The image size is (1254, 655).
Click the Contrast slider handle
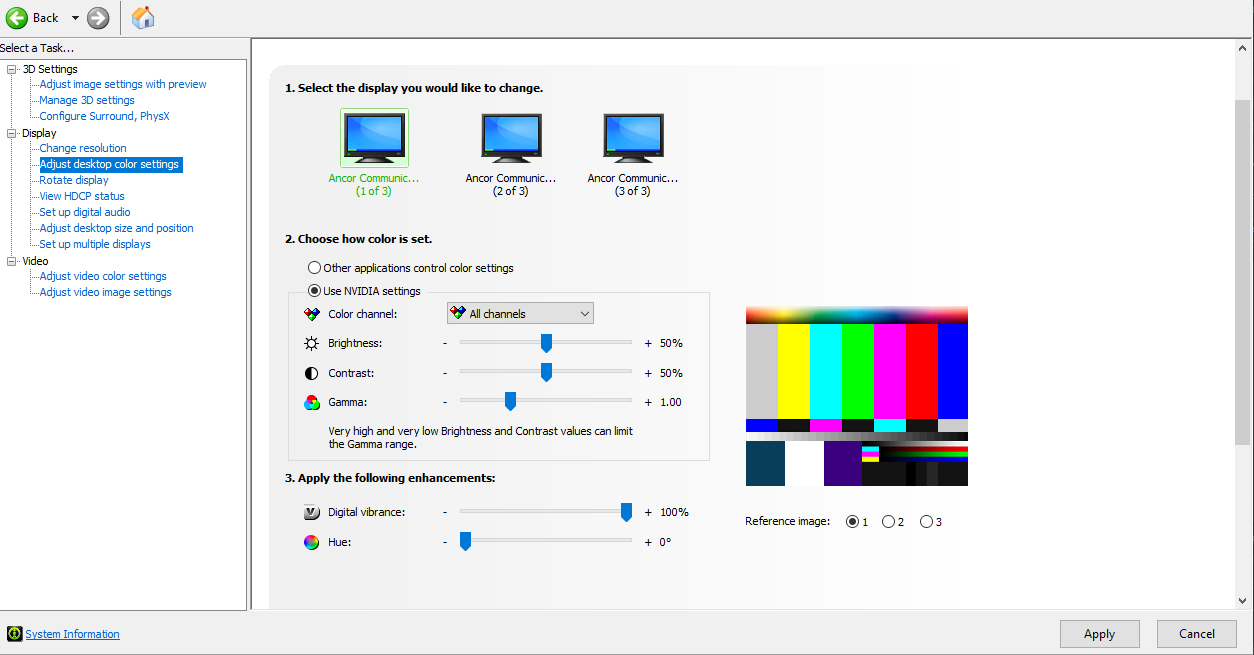[546, 373]
